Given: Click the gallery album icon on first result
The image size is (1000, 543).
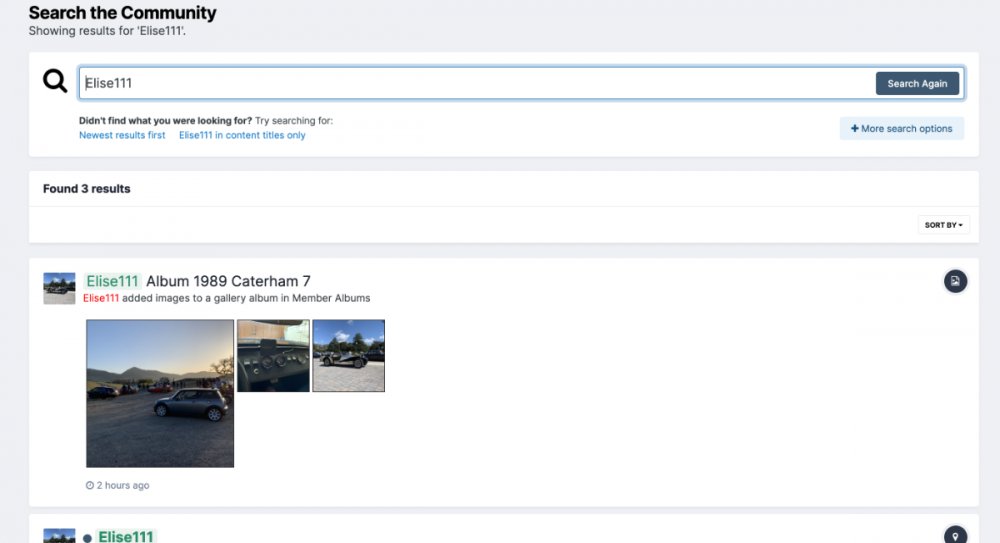Looking at the screenshot, I should coord(955,282).
